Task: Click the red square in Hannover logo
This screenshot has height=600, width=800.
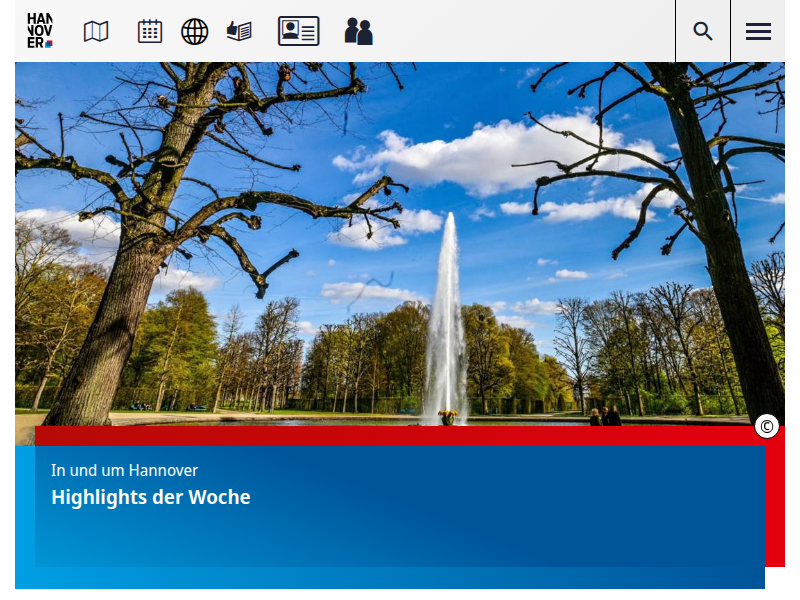Action: click(48, 43)
